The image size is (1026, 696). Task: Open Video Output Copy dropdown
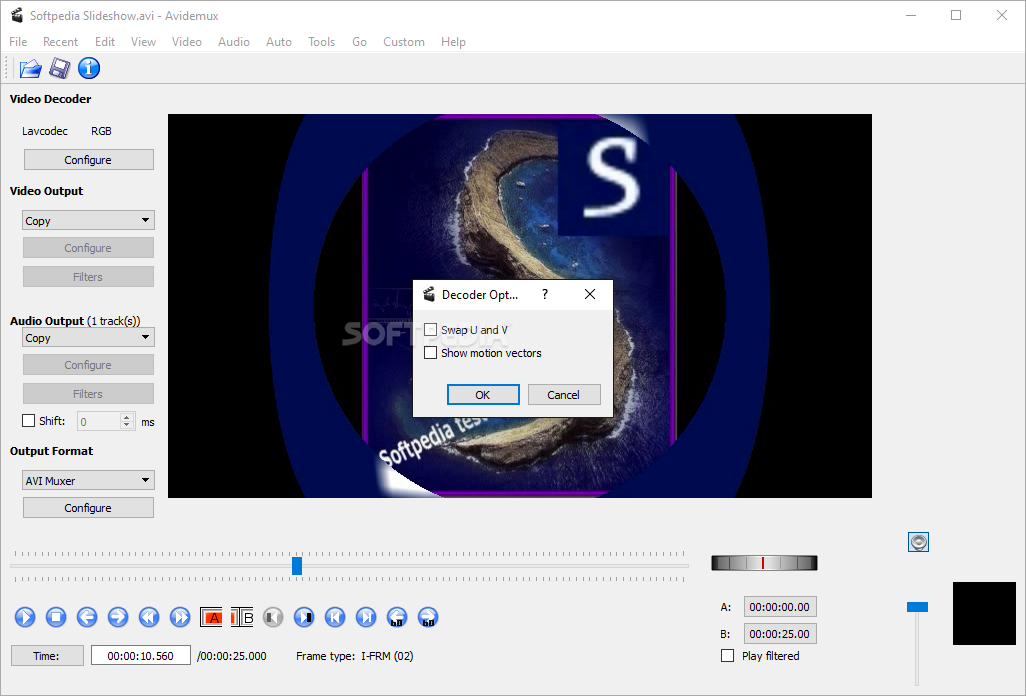tap(88, 220)
